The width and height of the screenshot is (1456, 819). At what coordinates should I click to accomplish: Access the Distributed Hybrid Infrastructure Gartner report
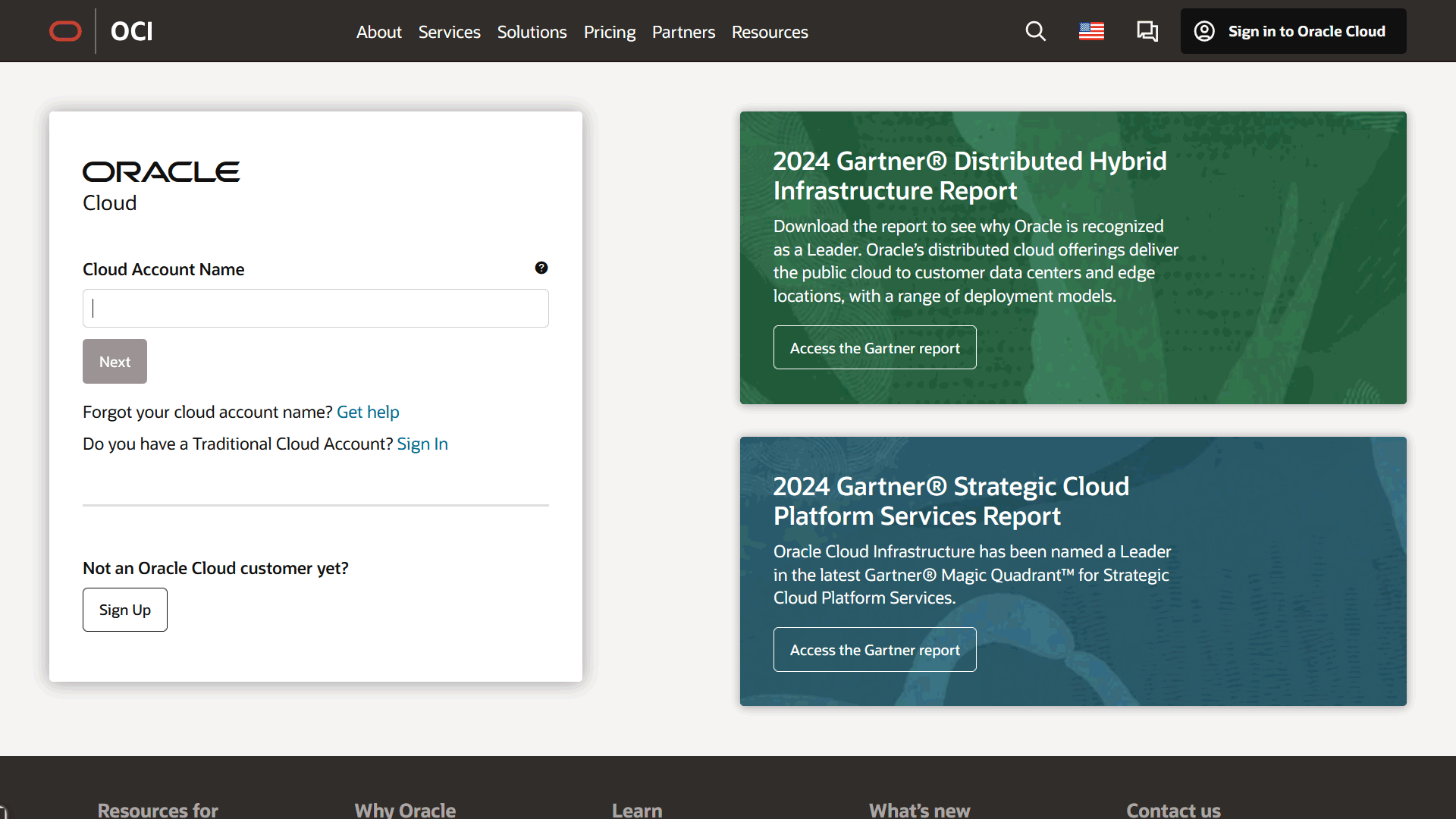[874, 348]
